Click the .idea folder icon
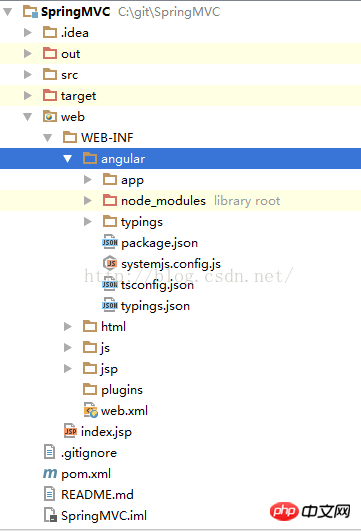This screenshot has height=531, width=361. (50, 33)
